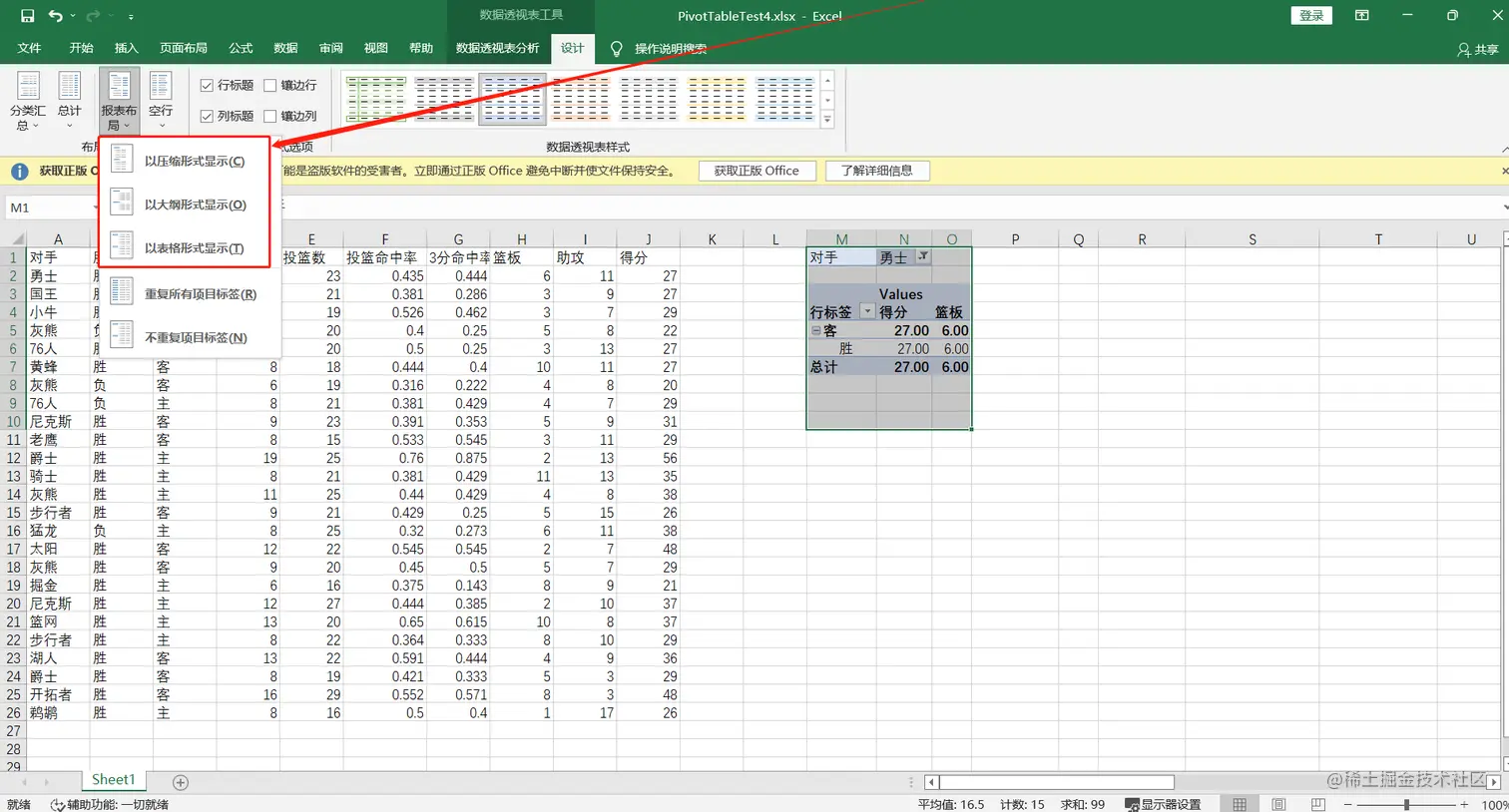This screenshot has width=1509, height=812.
Task: Select repeat all item labels (重复所有项目标签)
Action: 190,293
